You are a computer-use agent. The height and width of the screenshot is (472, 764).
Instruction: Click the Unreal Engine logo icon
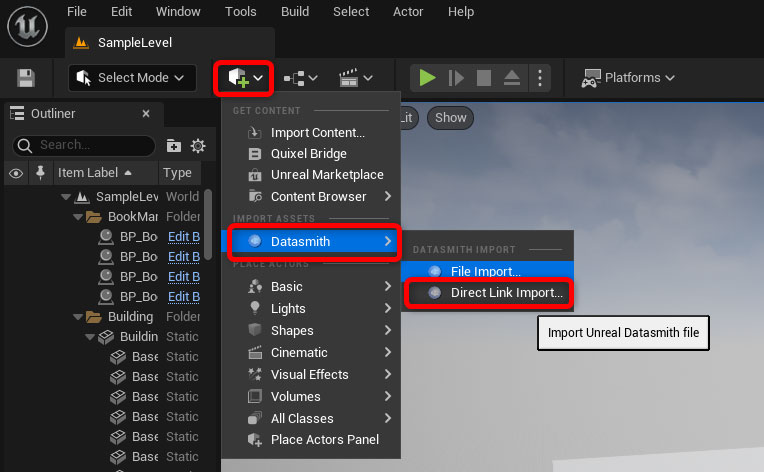coord(27,26)
